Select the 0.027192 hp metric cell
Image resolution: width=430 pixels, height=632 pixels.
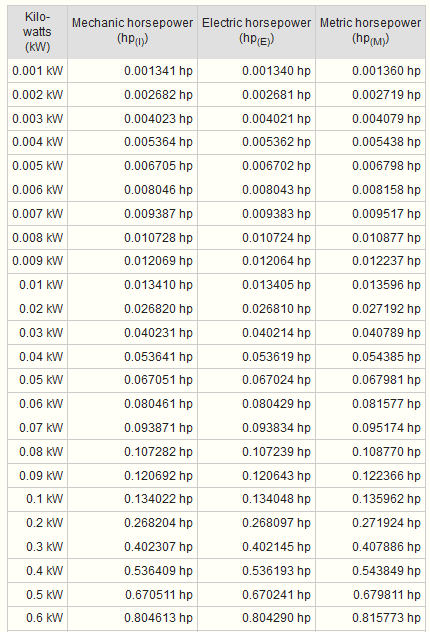click(x=370, y=309)
